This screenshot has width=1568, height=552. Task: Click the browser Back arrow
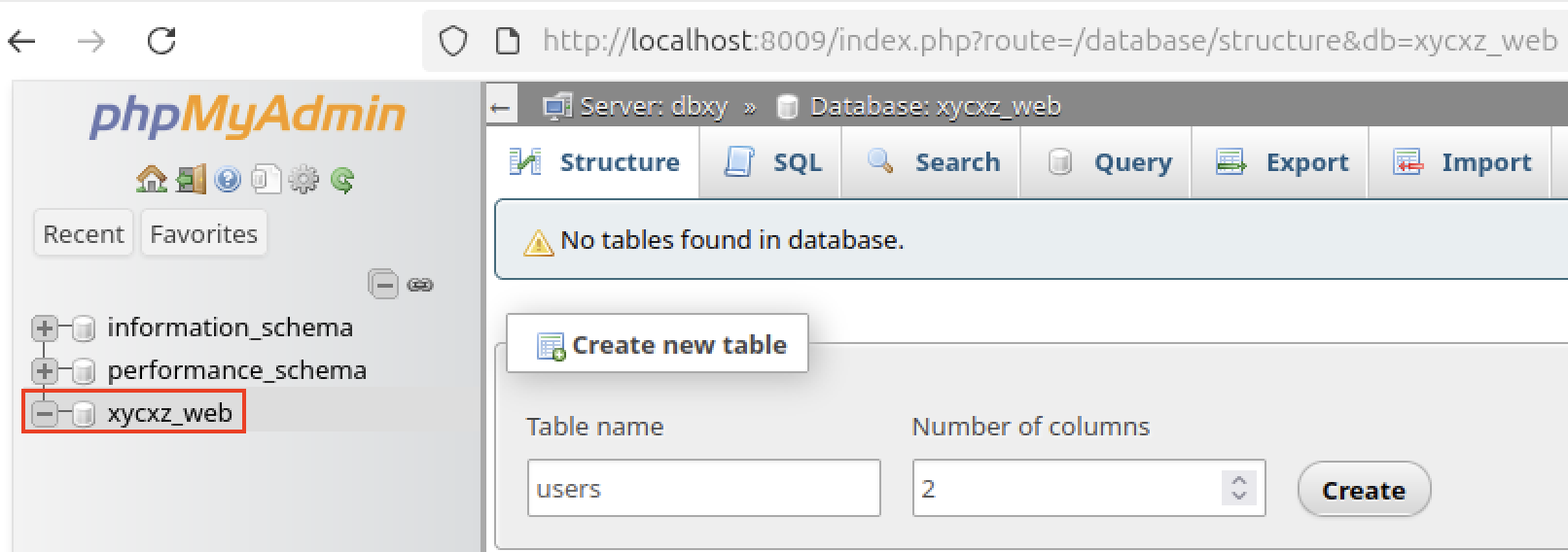[x=22, y=41]
